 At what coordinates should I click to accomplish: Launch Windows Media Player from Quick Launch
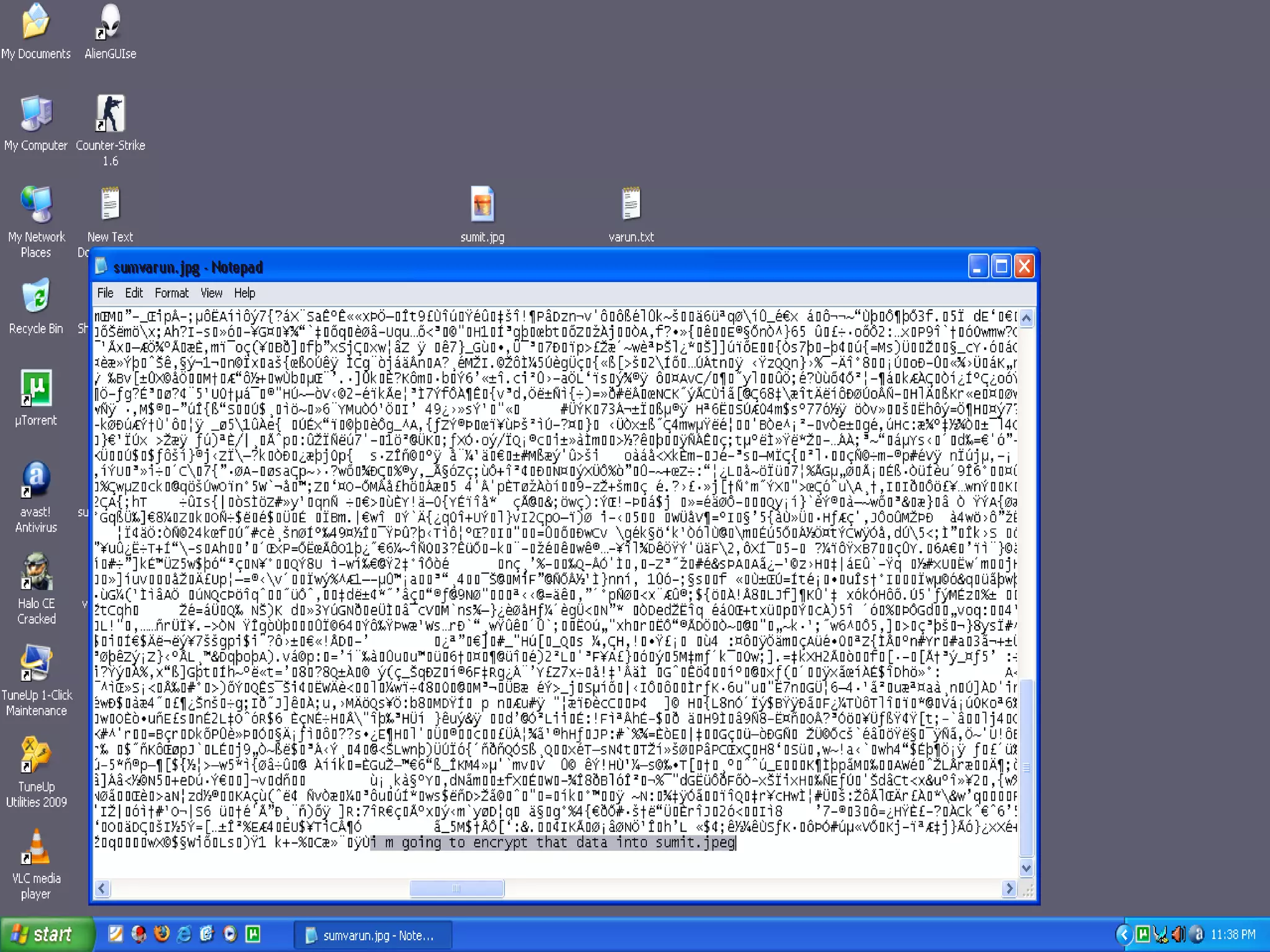[230, 934]
